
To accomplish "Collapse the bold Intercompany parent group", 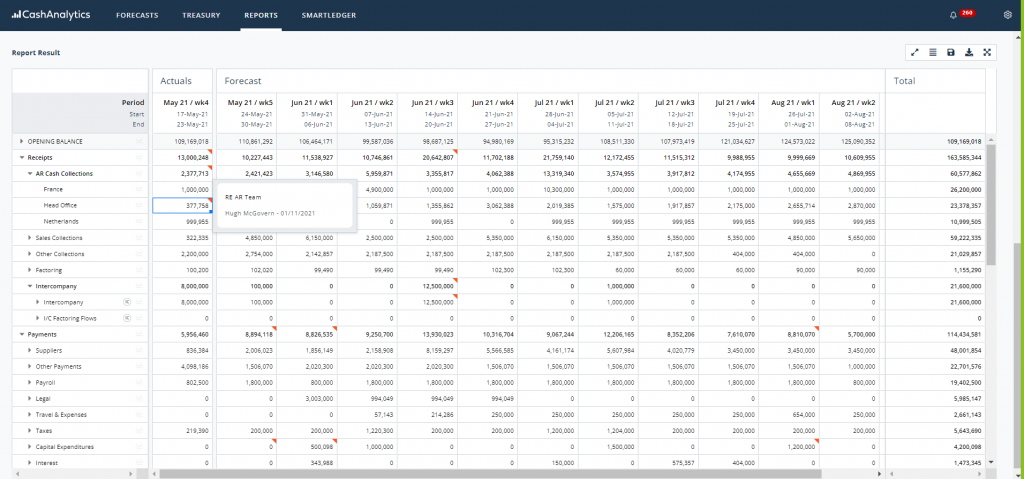I will tap(29, 286).
